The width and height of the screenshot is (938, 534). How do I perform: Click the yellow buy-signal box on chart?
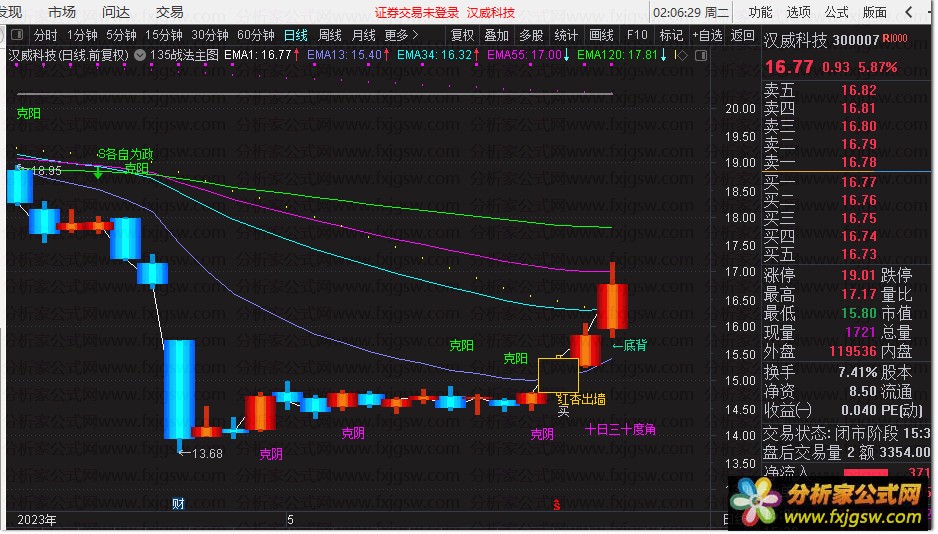point(558,376)
